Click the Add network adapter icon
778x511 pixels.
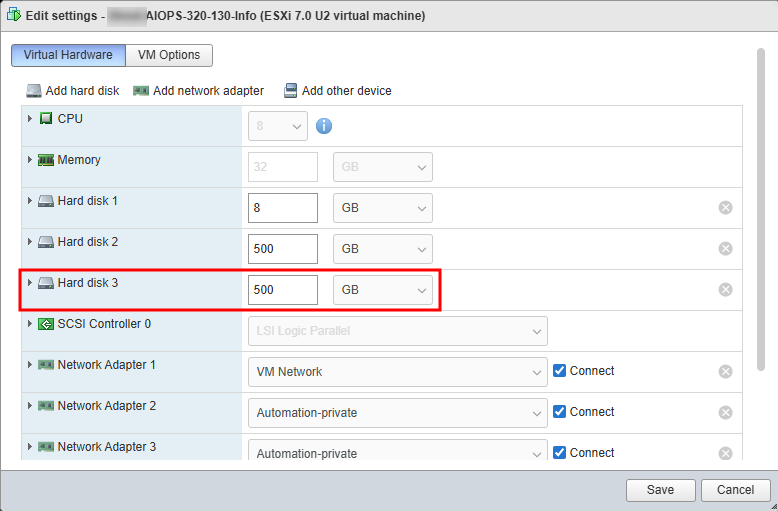point(141,91)
